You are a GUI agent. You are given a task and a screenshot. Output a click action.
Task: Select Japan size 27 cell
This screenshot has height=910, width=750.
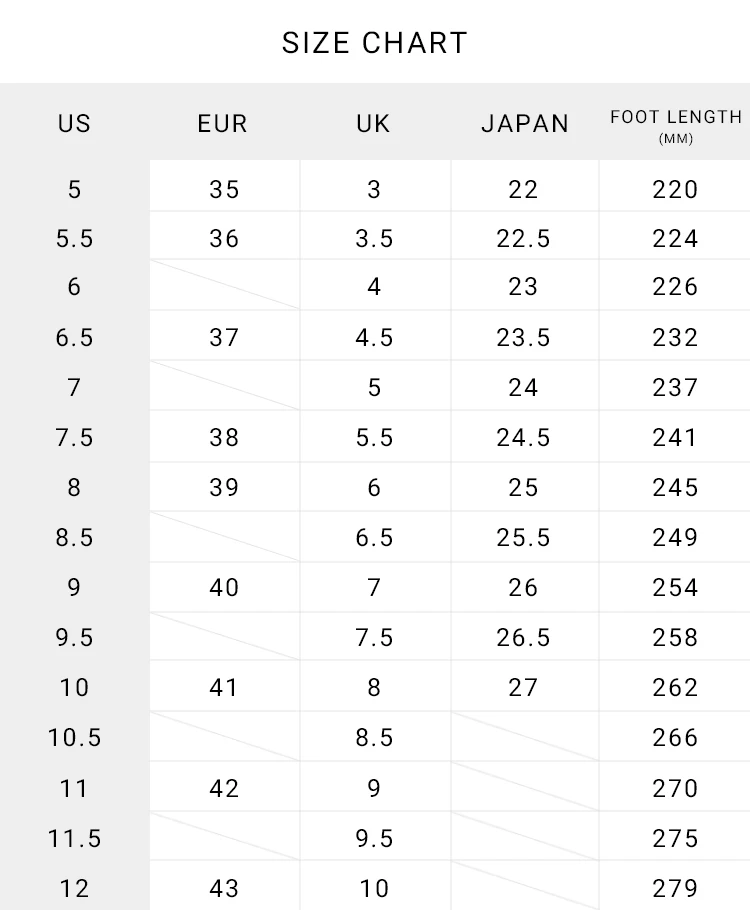(x=524, y=688)
